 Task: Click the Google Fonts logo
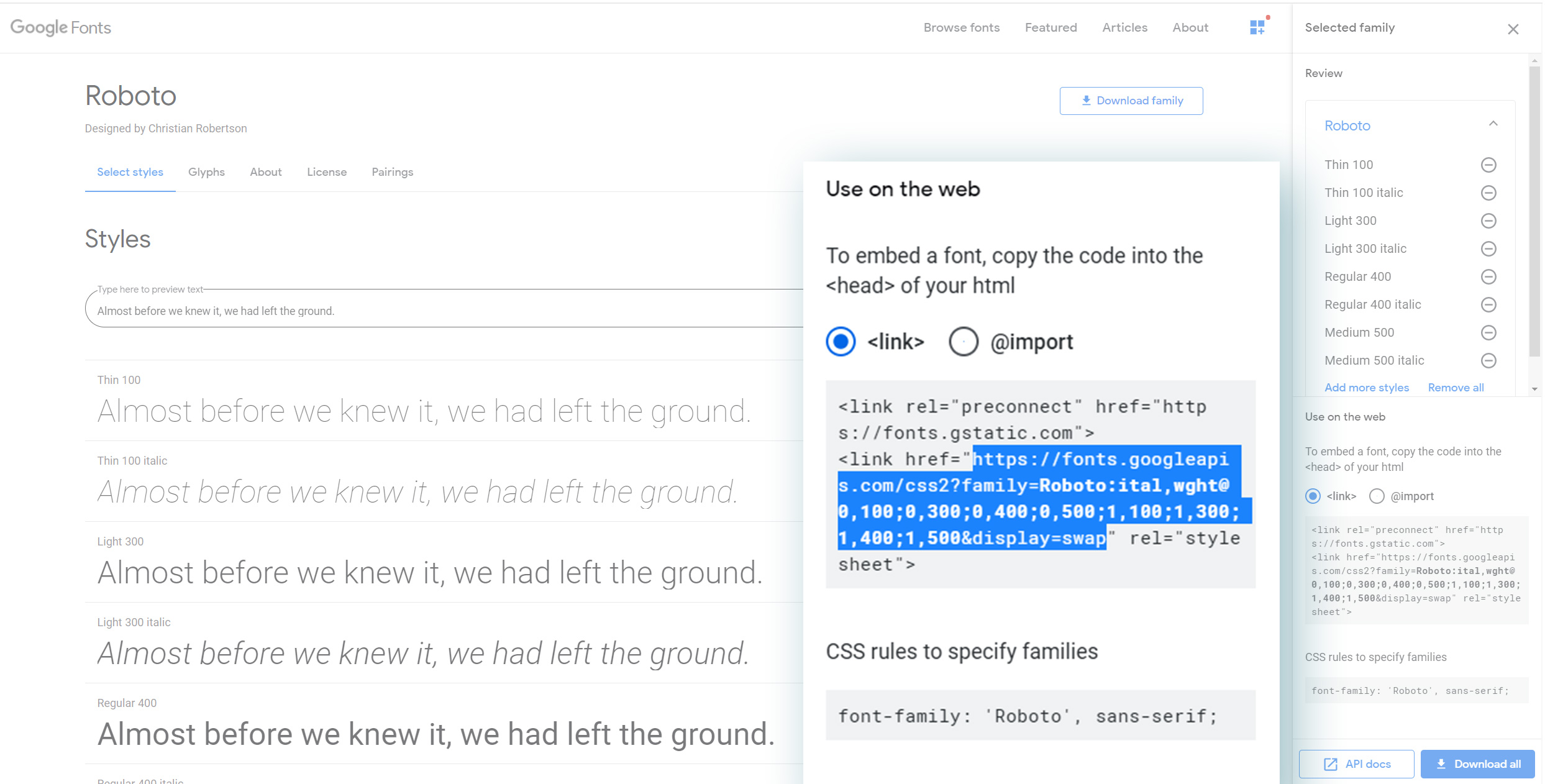point(60,27)
